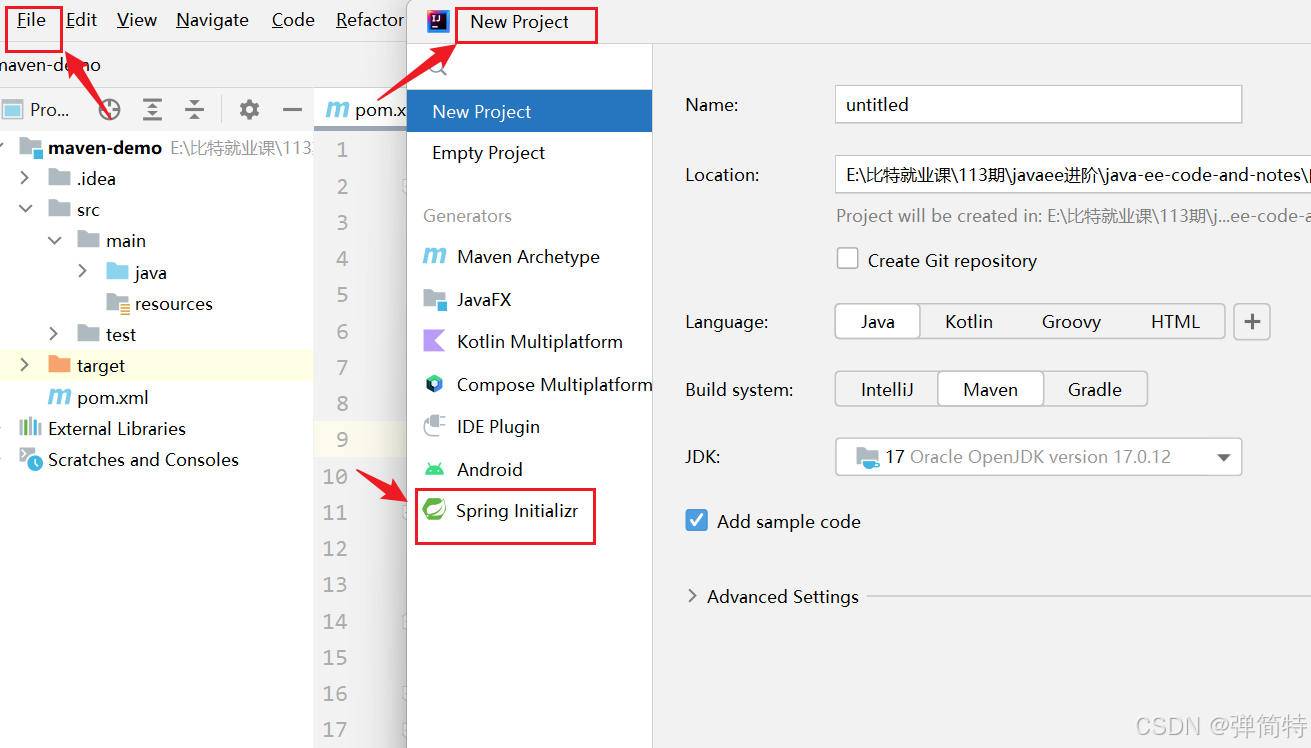Switch to the pom.xml editor tab
Viewport: 1311px width, 748px height.
click(365, 110)
